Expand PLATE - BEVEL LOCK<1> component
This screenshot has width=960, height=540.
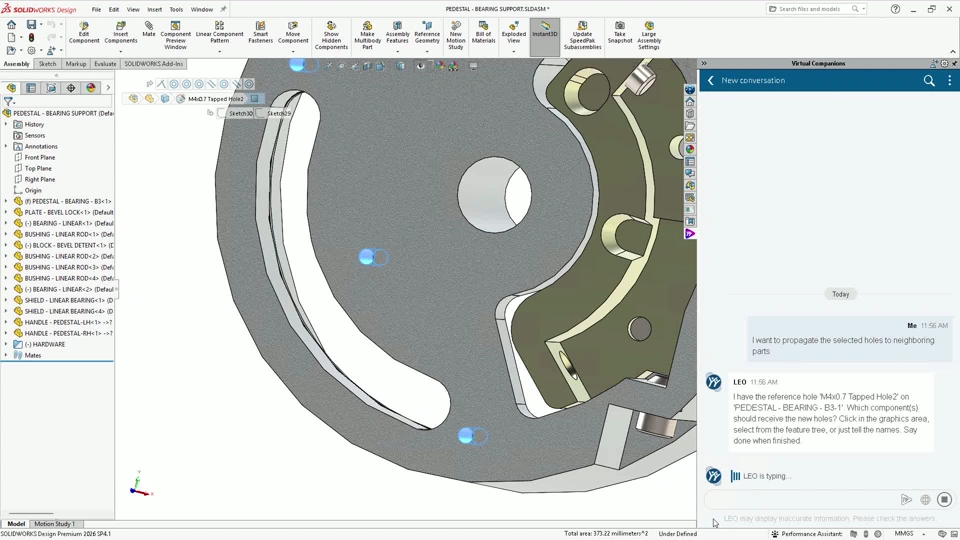point(6,212)
